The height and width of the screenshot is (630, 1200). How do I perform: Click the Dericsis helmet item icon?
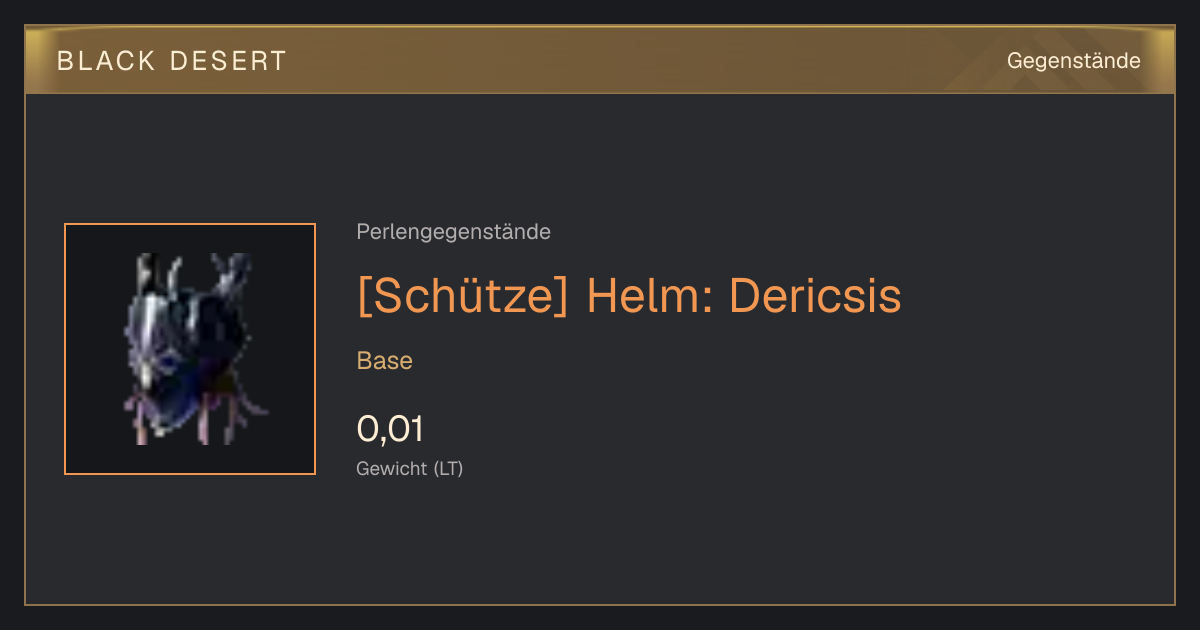[190, 349]
